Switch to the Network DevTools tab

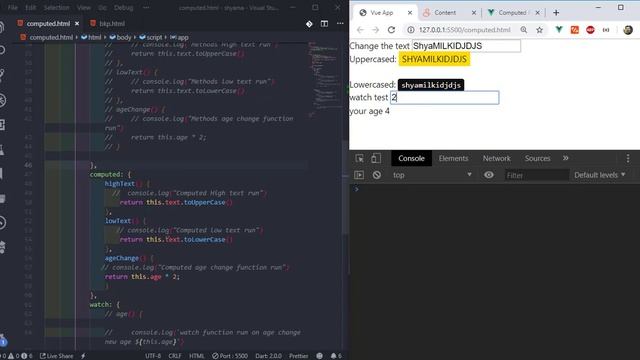point(496,158)
